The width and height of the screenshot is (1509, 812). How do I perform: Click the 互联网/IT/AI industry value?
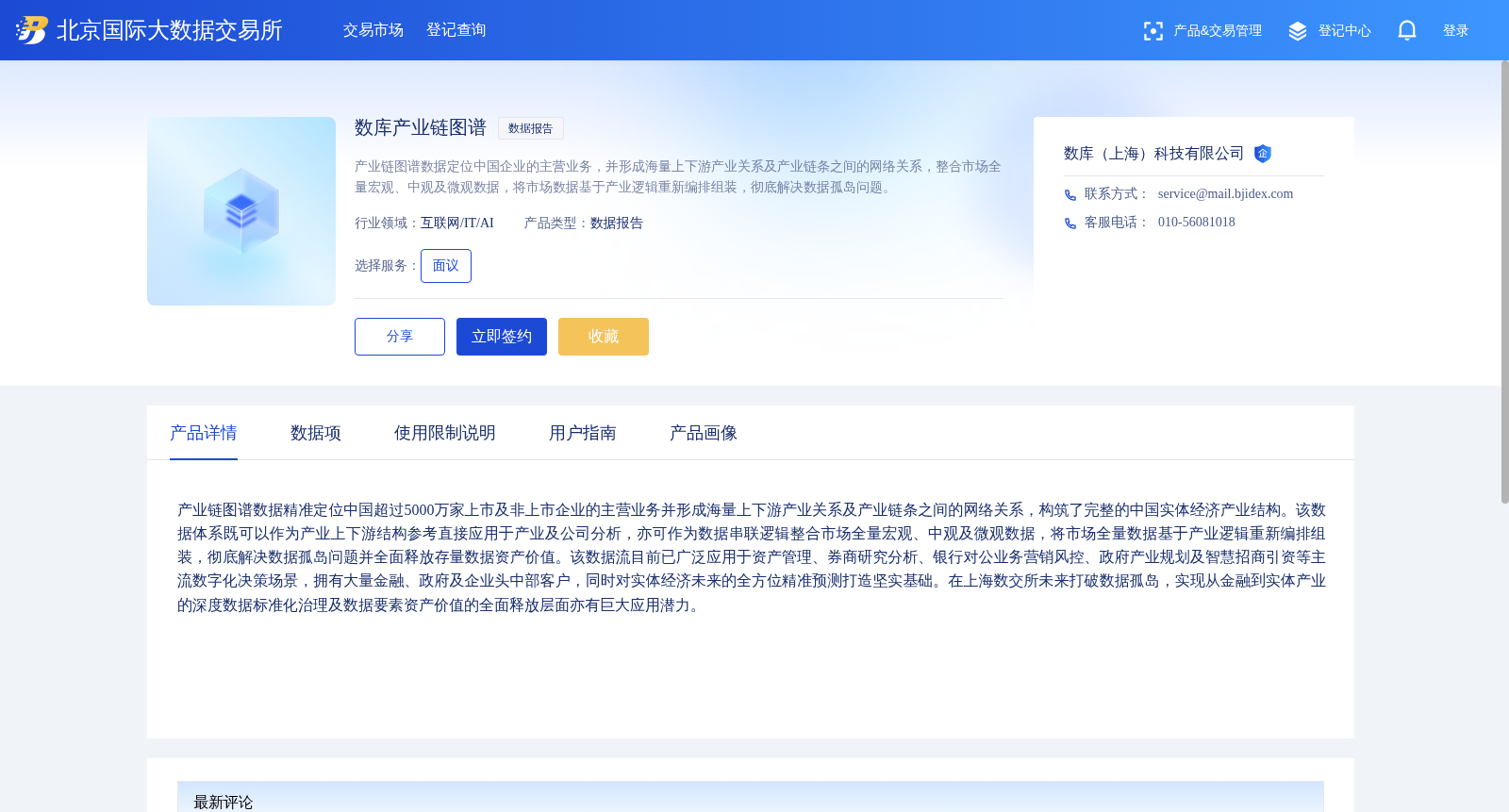457,224
